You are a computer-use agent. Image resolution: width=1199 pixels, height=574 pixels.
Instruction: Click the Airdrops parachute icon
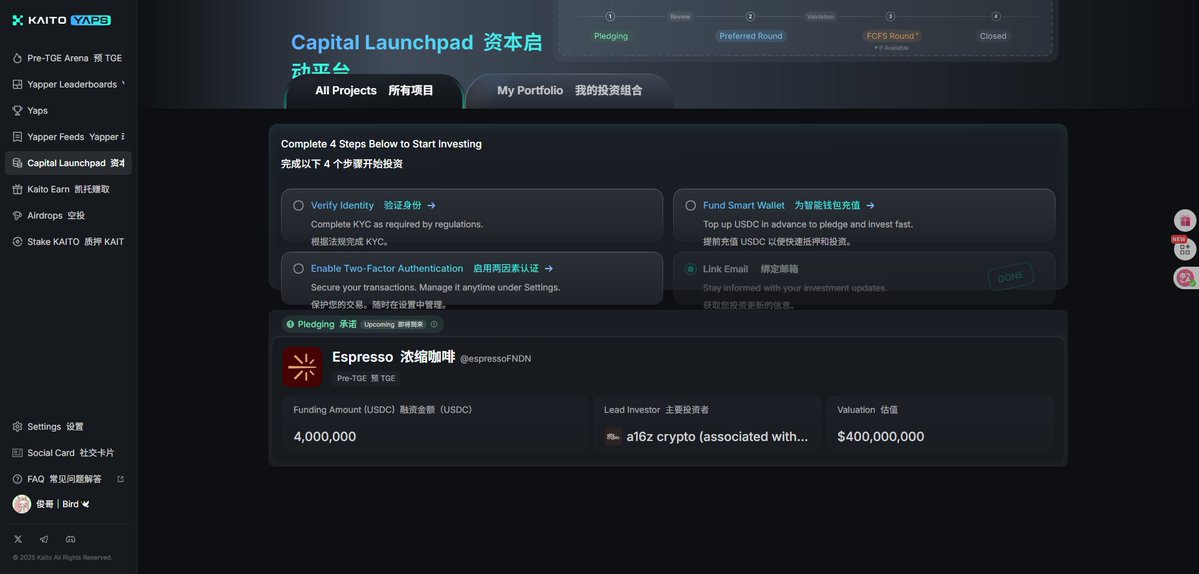(x=18, y=216)
